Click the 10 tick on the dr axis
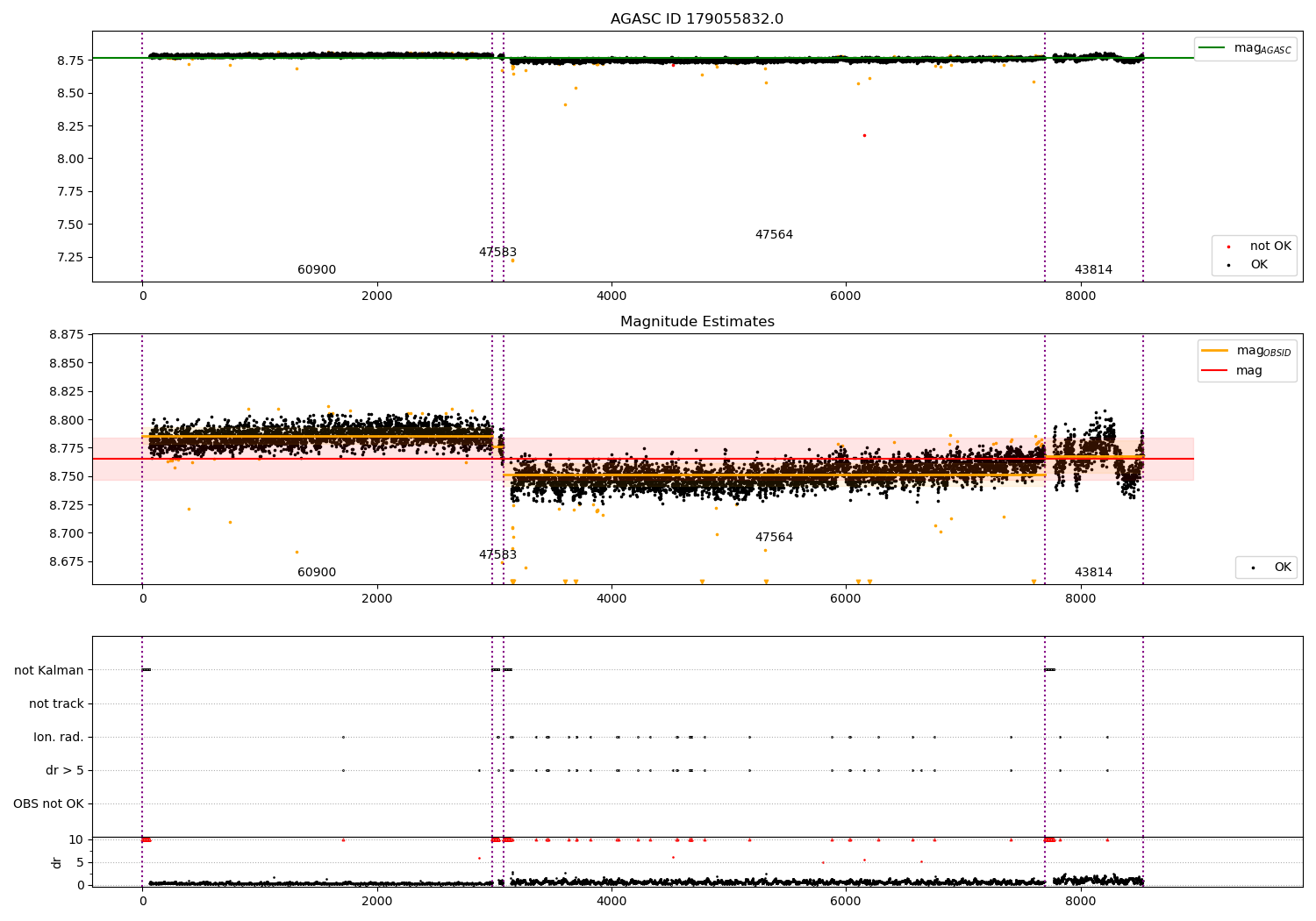1316x921 pixels. click(x=76, y=840)
